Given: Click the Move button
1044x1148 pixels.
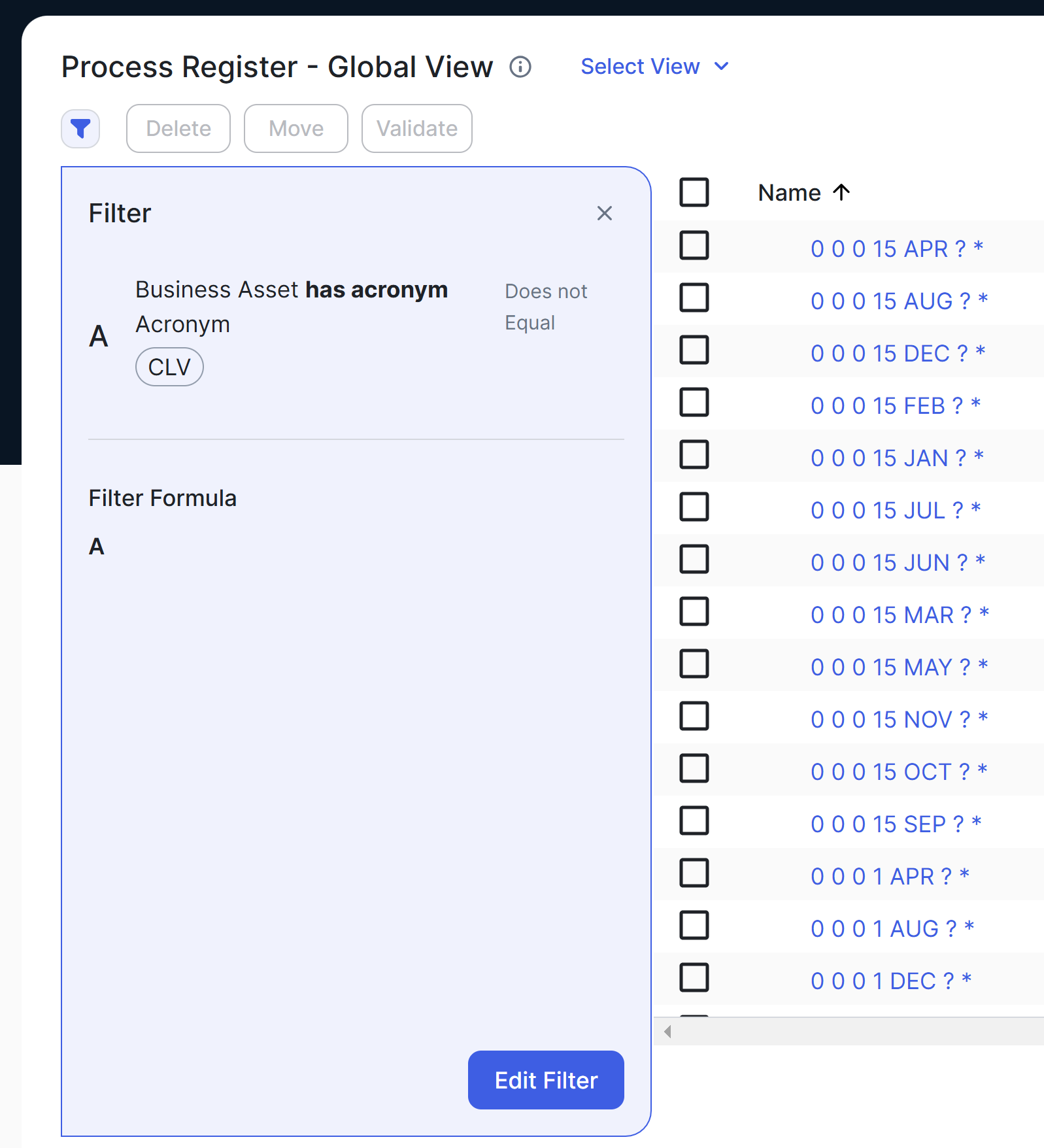Looking at the screenshot, I should click(296, 129).
